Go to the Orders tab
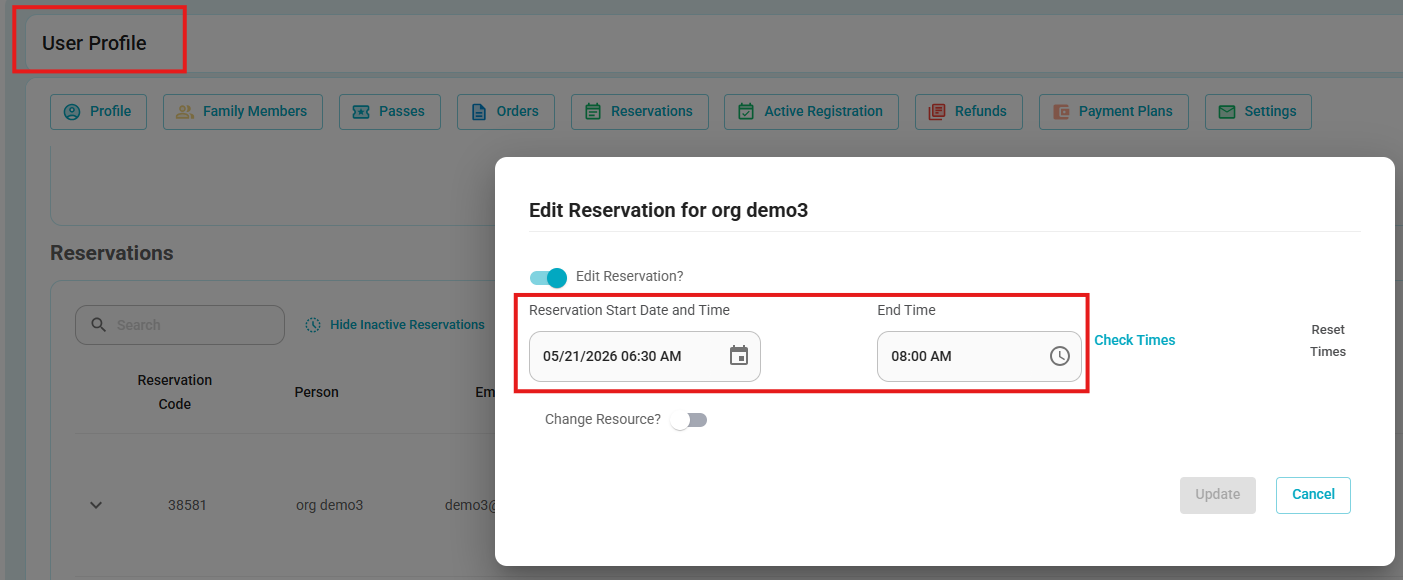The width and height of the screenshot is (1403, 580). click(506, 111)
